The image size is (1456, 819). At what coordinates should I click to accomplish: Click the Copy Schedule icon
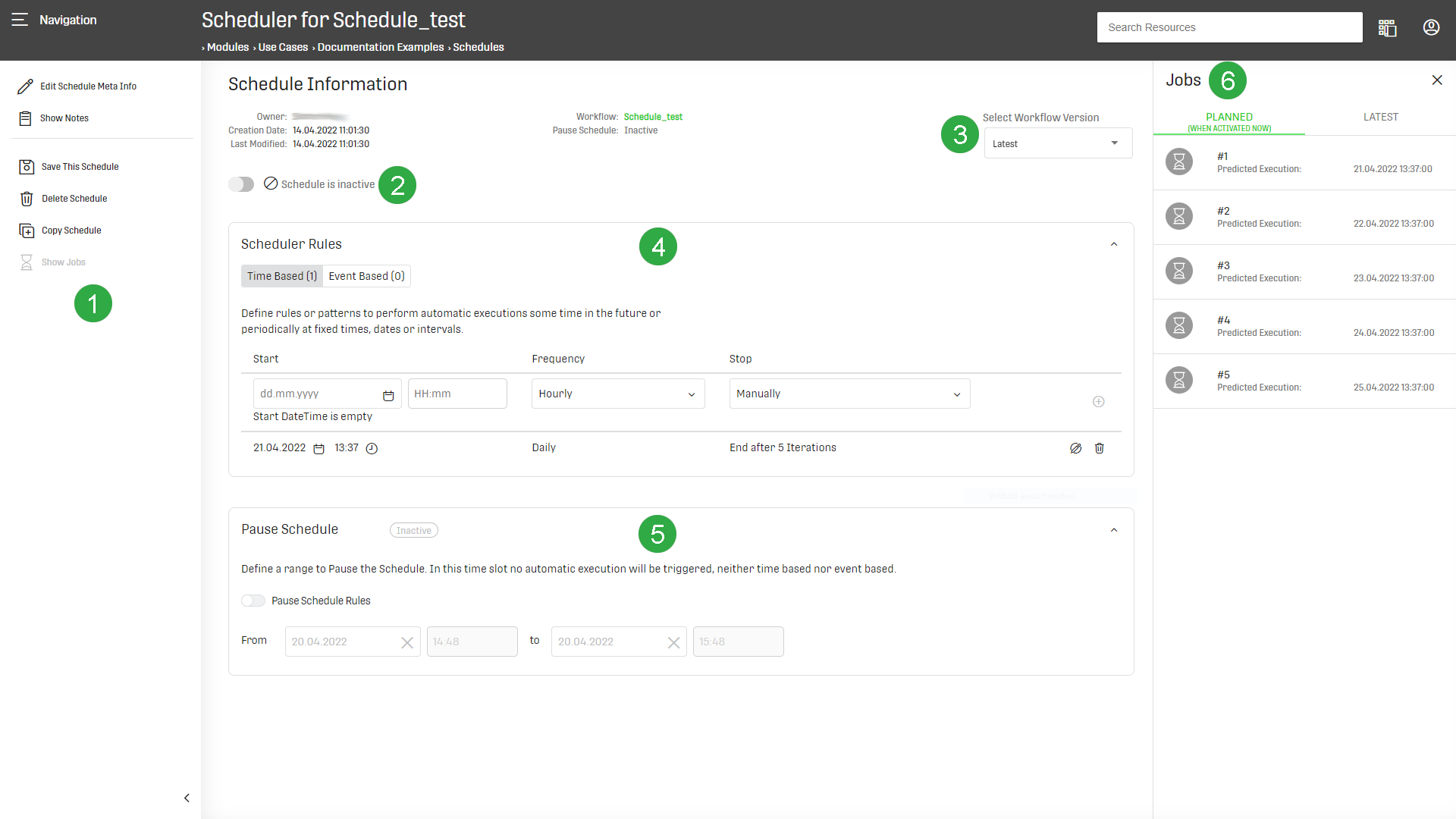pyautogui.click(x=27, y=231)
